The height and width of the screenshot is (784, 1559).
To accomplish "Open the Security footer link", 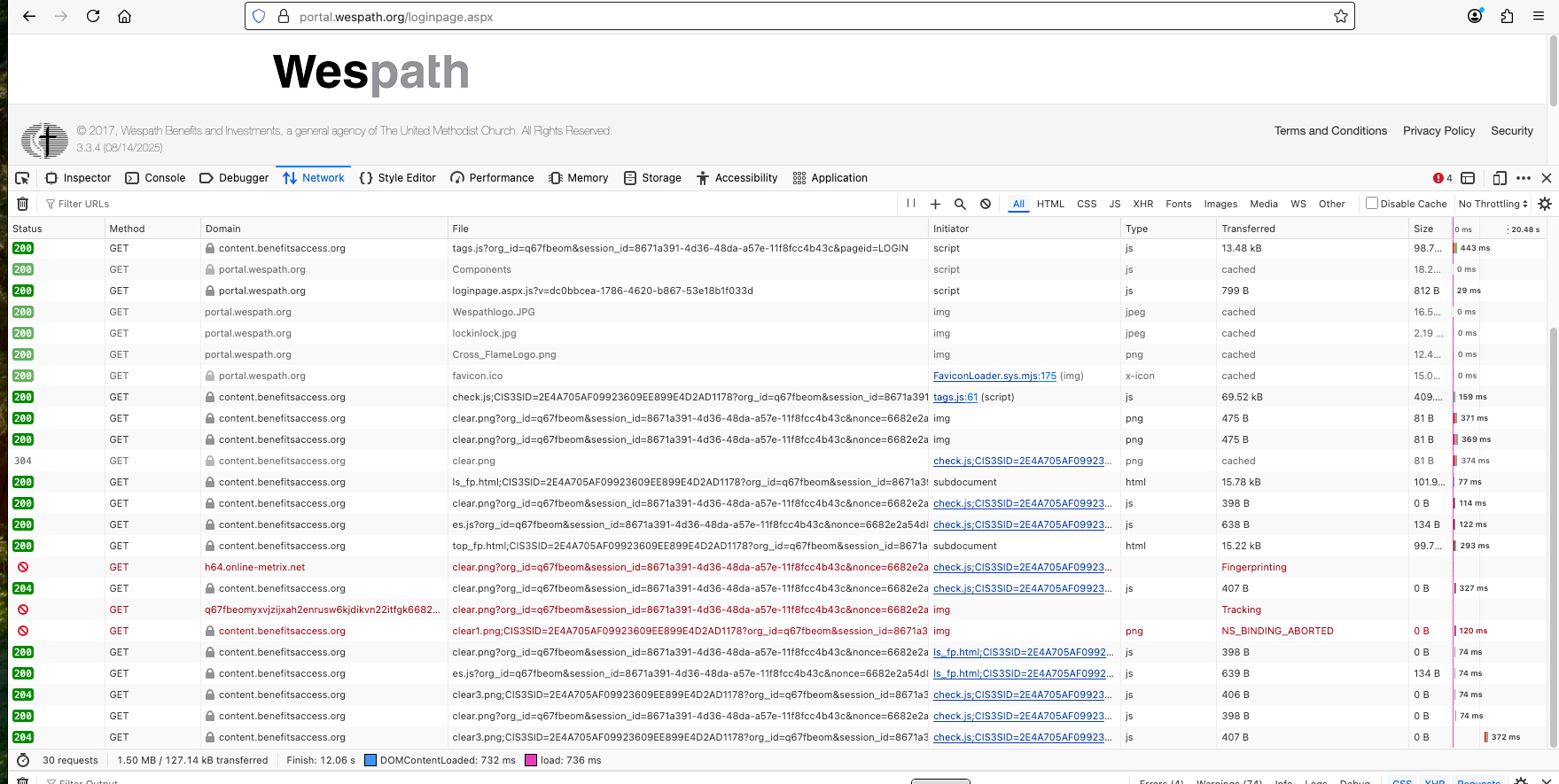I will pos(1511,131).
